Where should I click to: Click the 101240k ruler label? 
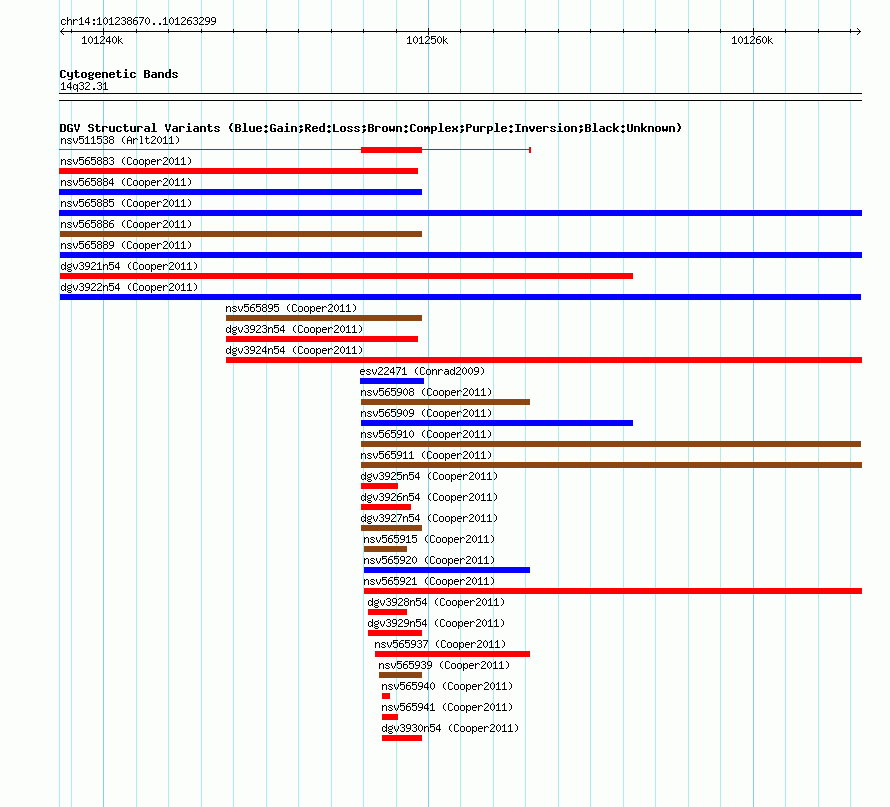102,40
